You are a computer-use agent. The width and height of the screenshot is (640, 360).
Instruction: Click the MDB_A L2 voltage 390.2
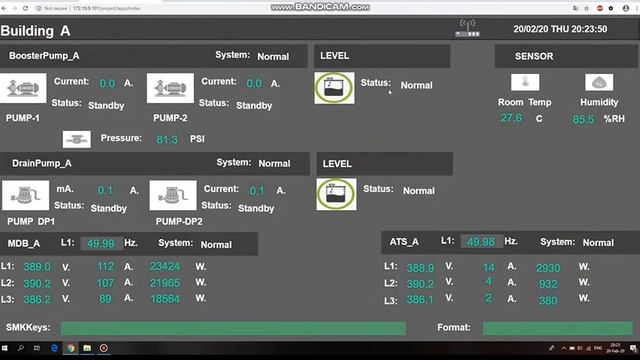tap(37, 283)
